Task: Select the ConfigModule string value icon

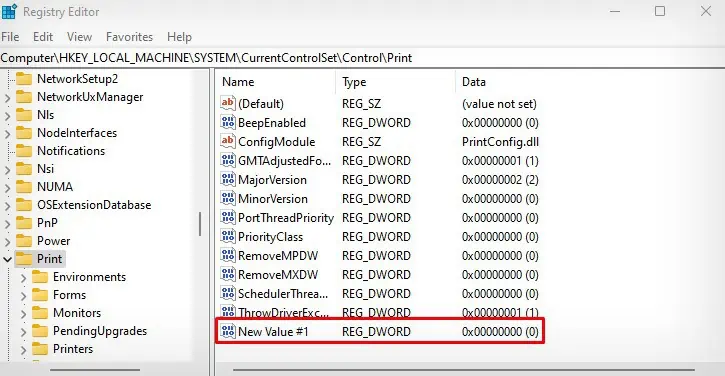Action: pos(227,141)
